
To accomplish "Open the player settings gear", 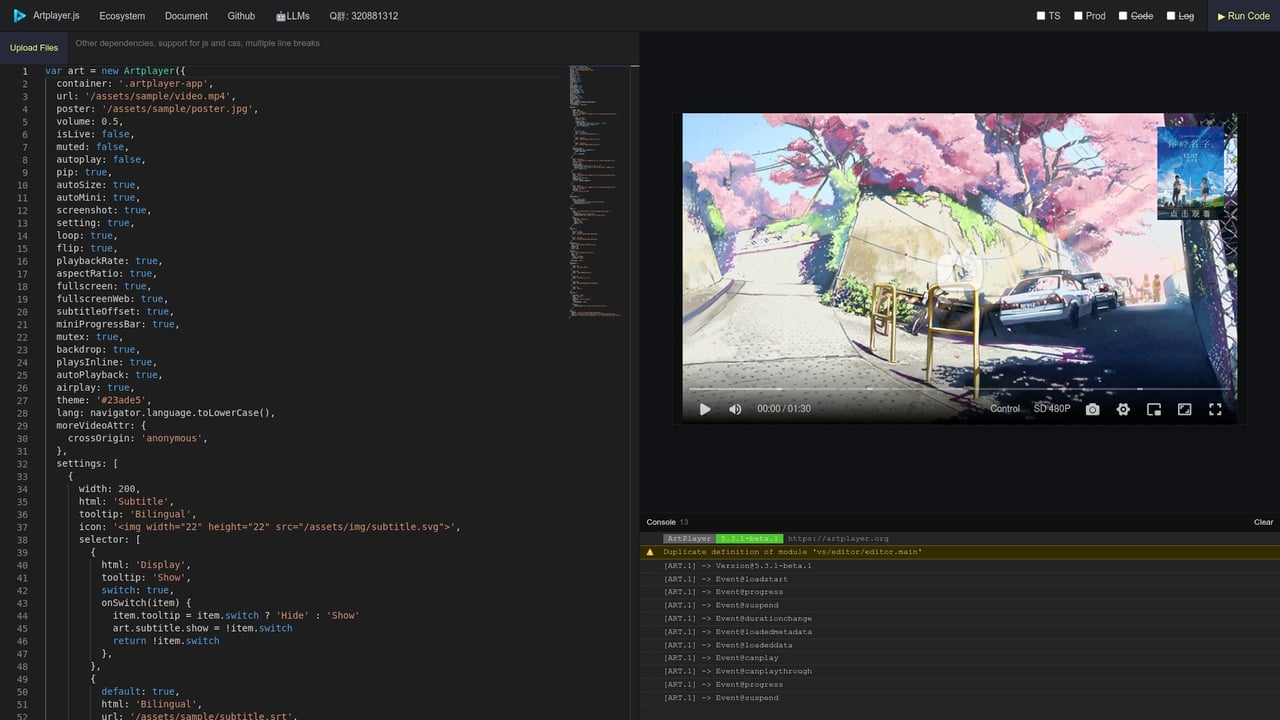I will (x=1122, y=409).
